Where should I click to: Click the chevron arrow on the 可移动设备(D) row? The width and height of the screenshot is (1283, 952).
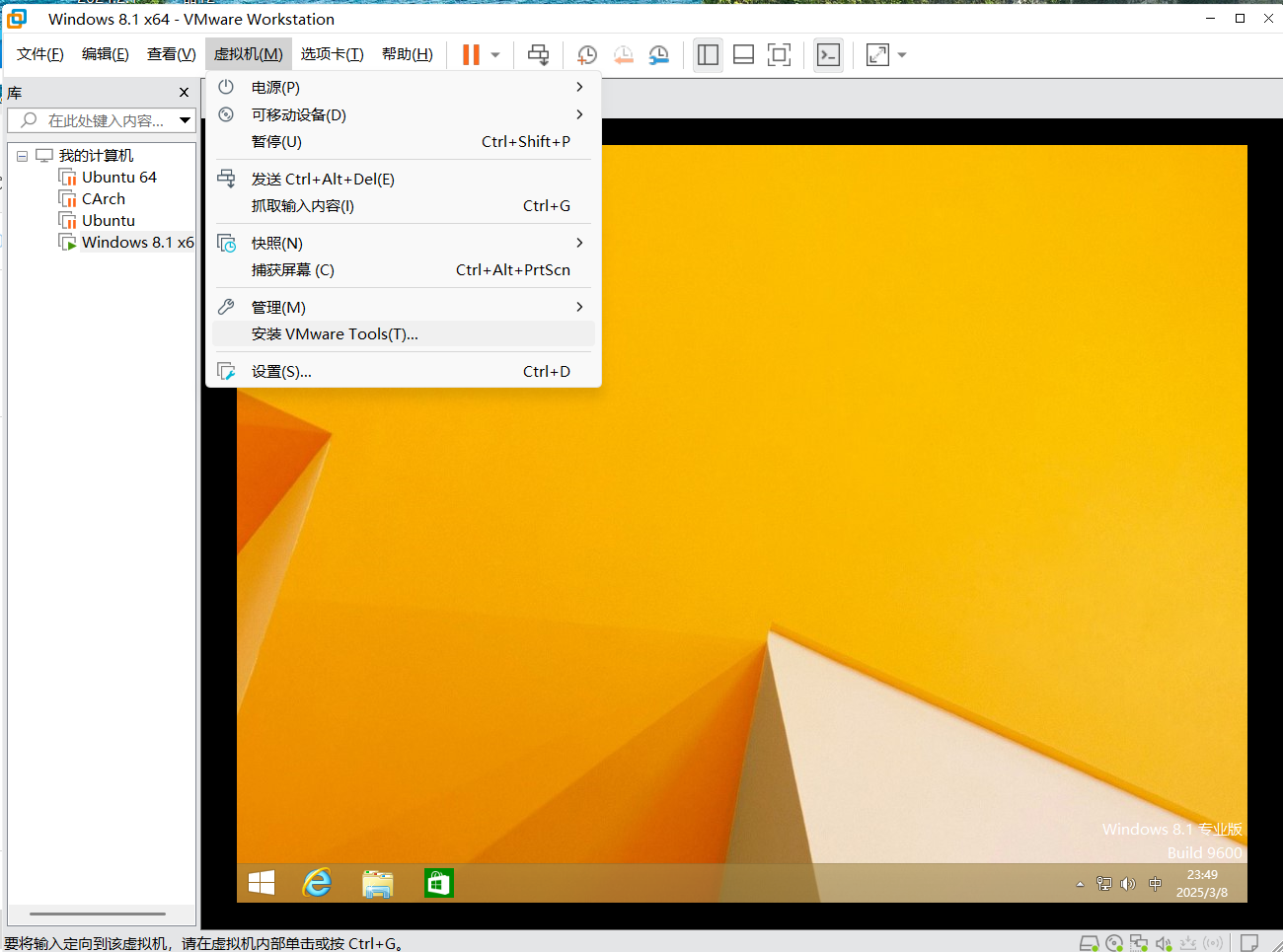click(x=579, y=114)
